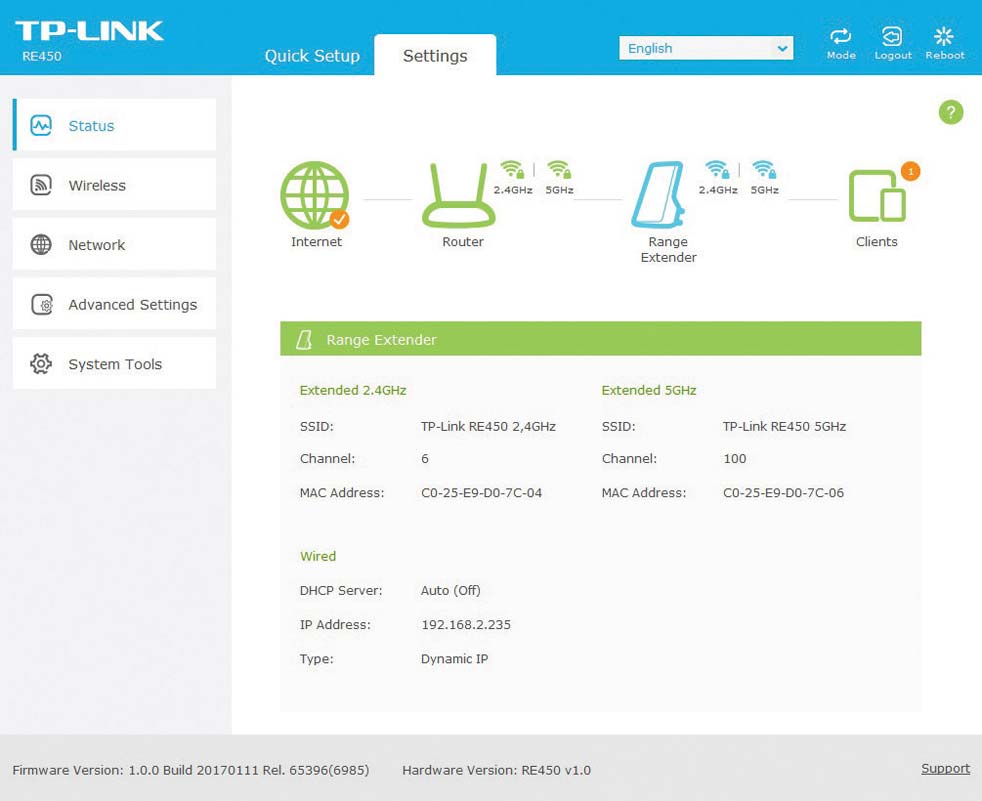982x801 pixels.
Task: Open the Status menu item
Action: point(115,125)
